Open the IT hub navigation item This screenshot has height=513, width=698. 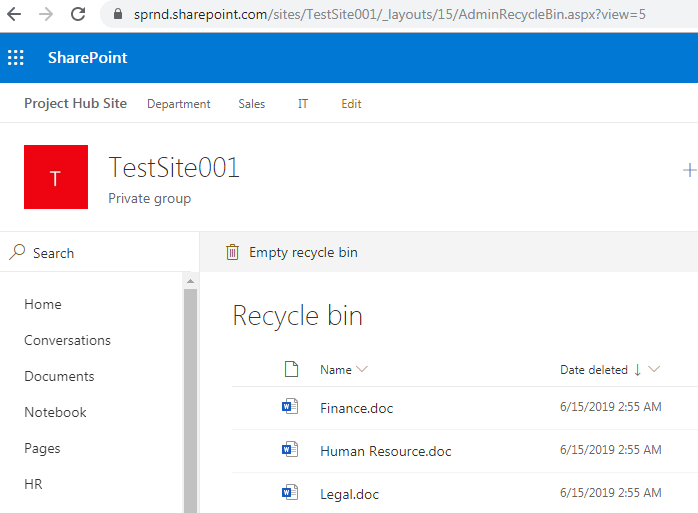point(303,104)
